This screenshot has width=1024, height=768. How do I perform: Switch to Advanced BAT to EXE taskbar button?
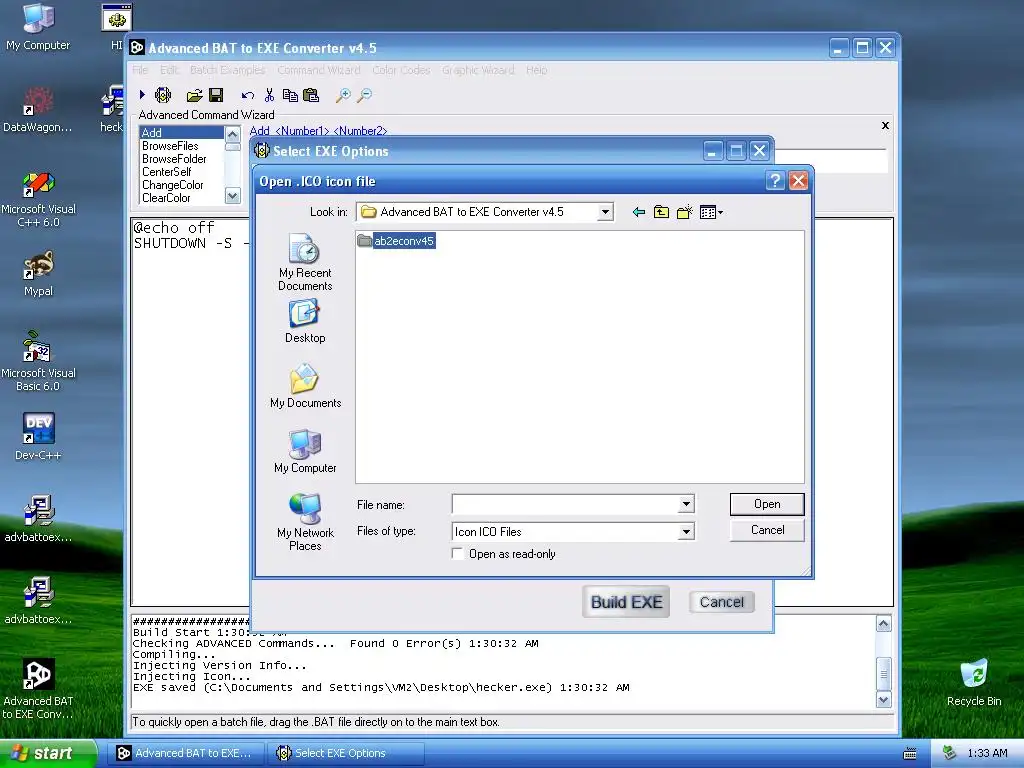coord(186,753)
